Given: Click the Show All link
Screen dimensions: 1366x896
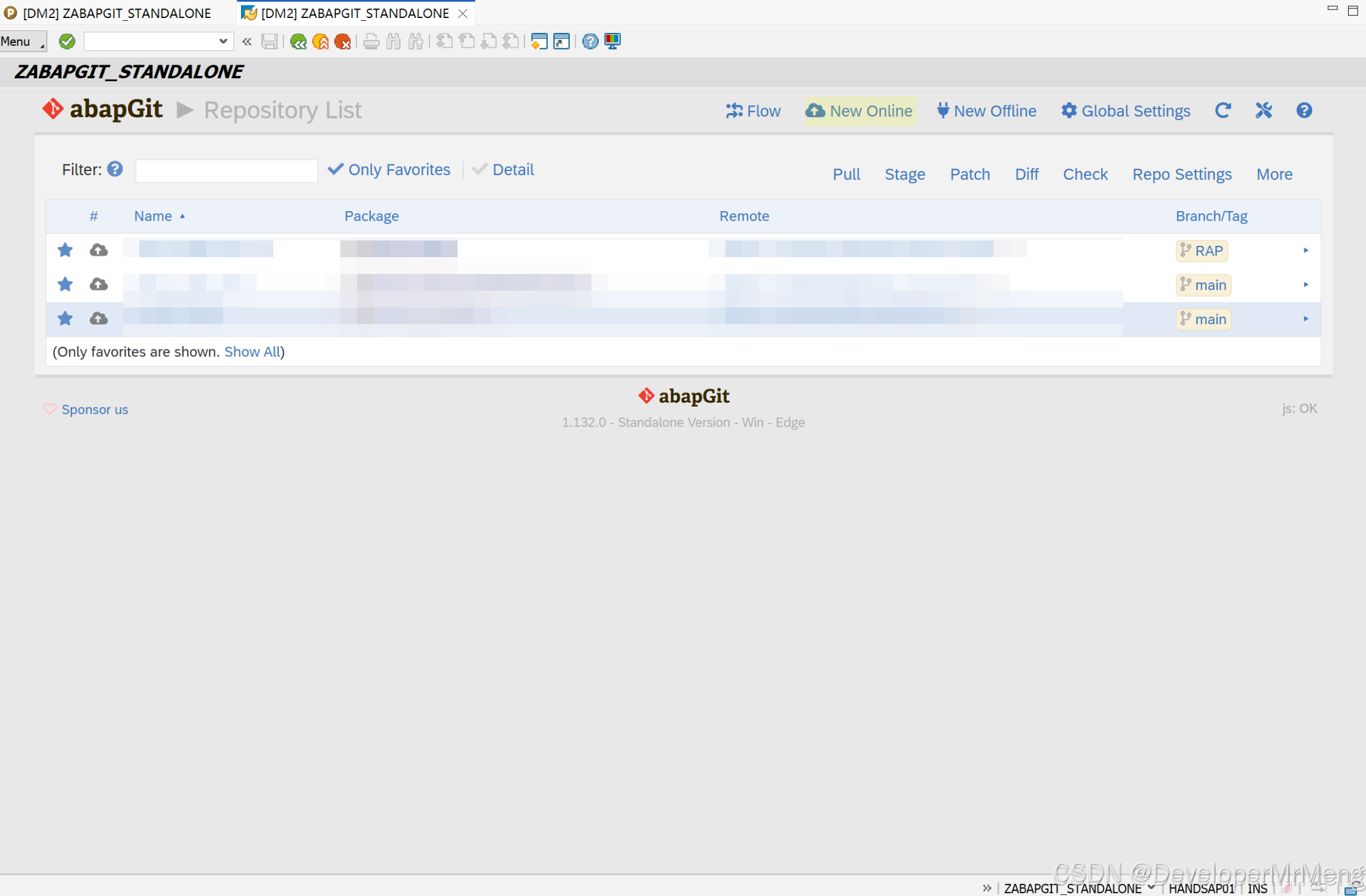Looking at the screenshot, I should [x=252, y=352].
